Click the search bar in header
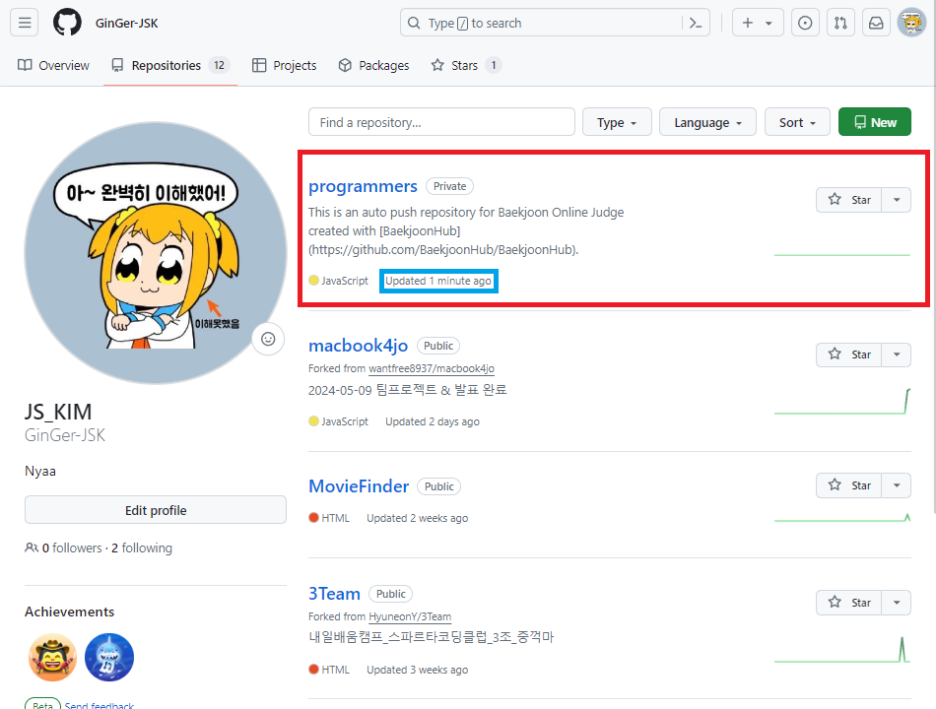 click(x=555, y=23)
